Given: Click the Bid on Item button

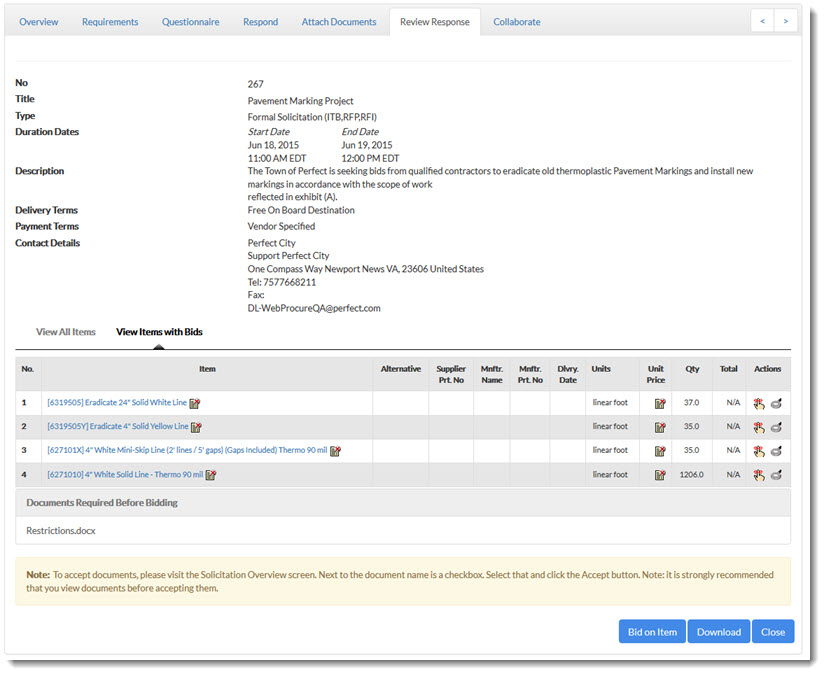Looking at the screenshot, I should [x=652, y=632].
